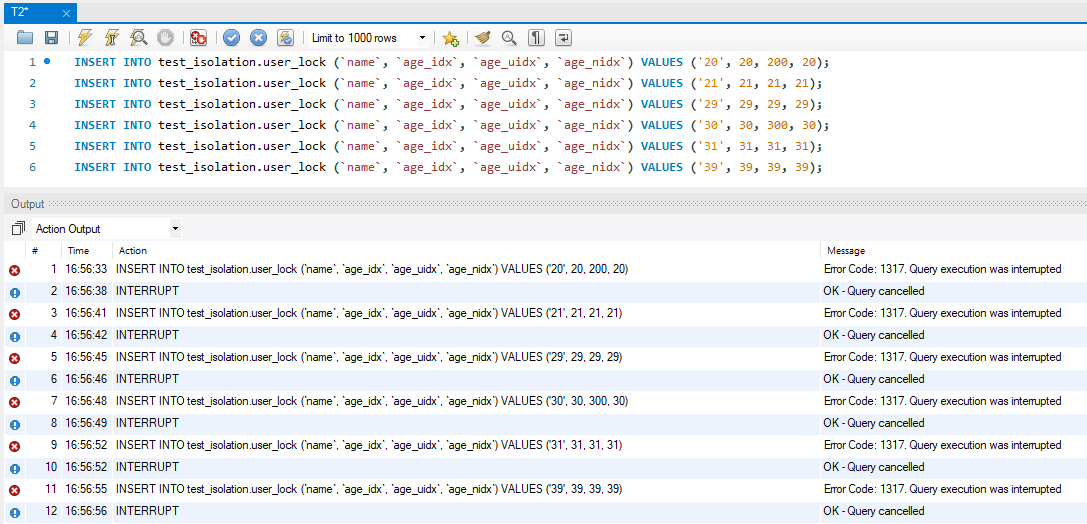Click error icon on output row 5
Image resolution: width=1087 pixels, height=524 pixels.
click(x=15, y=358)
